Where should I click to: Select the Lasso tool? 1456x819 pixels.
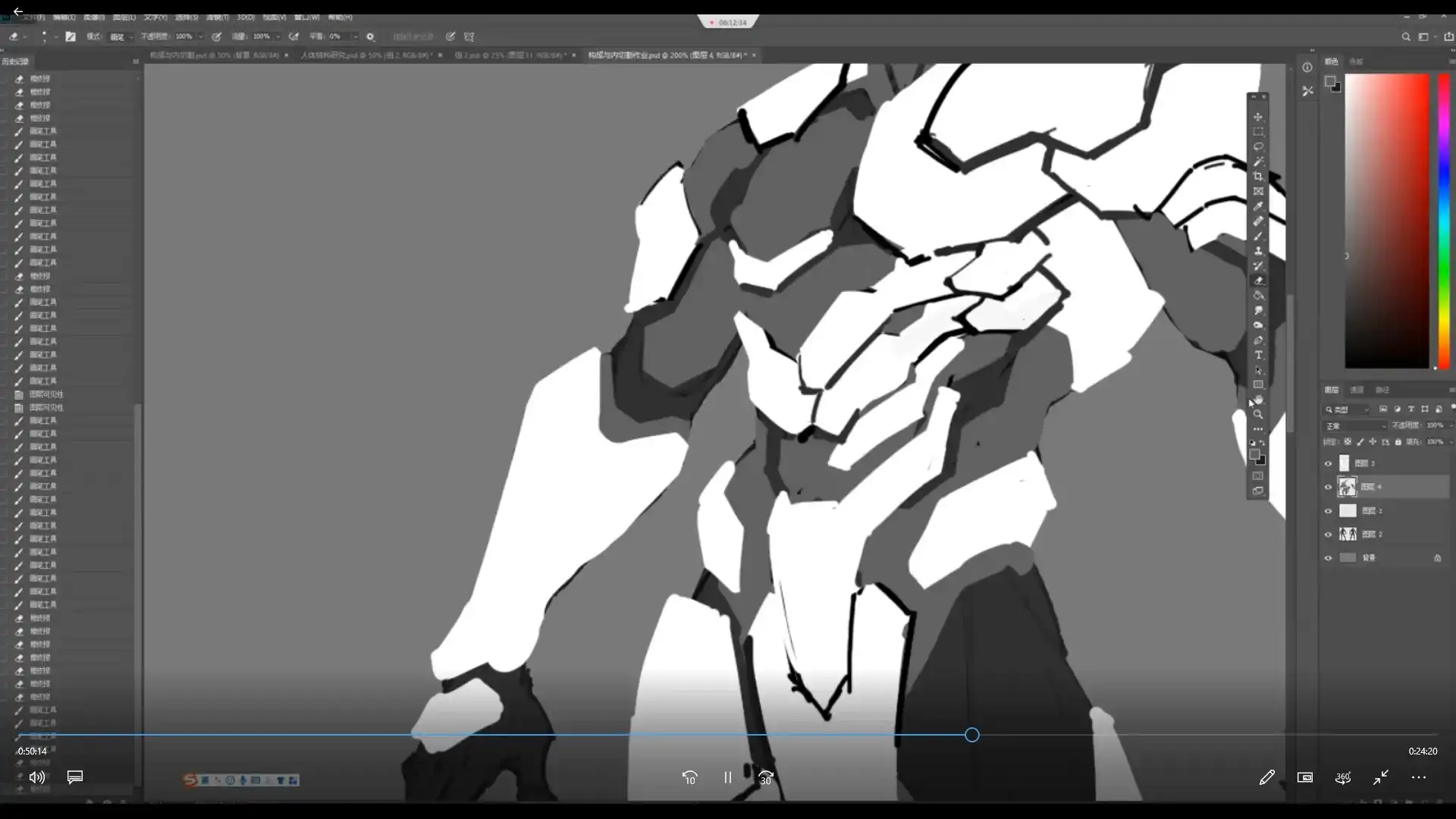pyautogui.click(x=1258, y=146)
